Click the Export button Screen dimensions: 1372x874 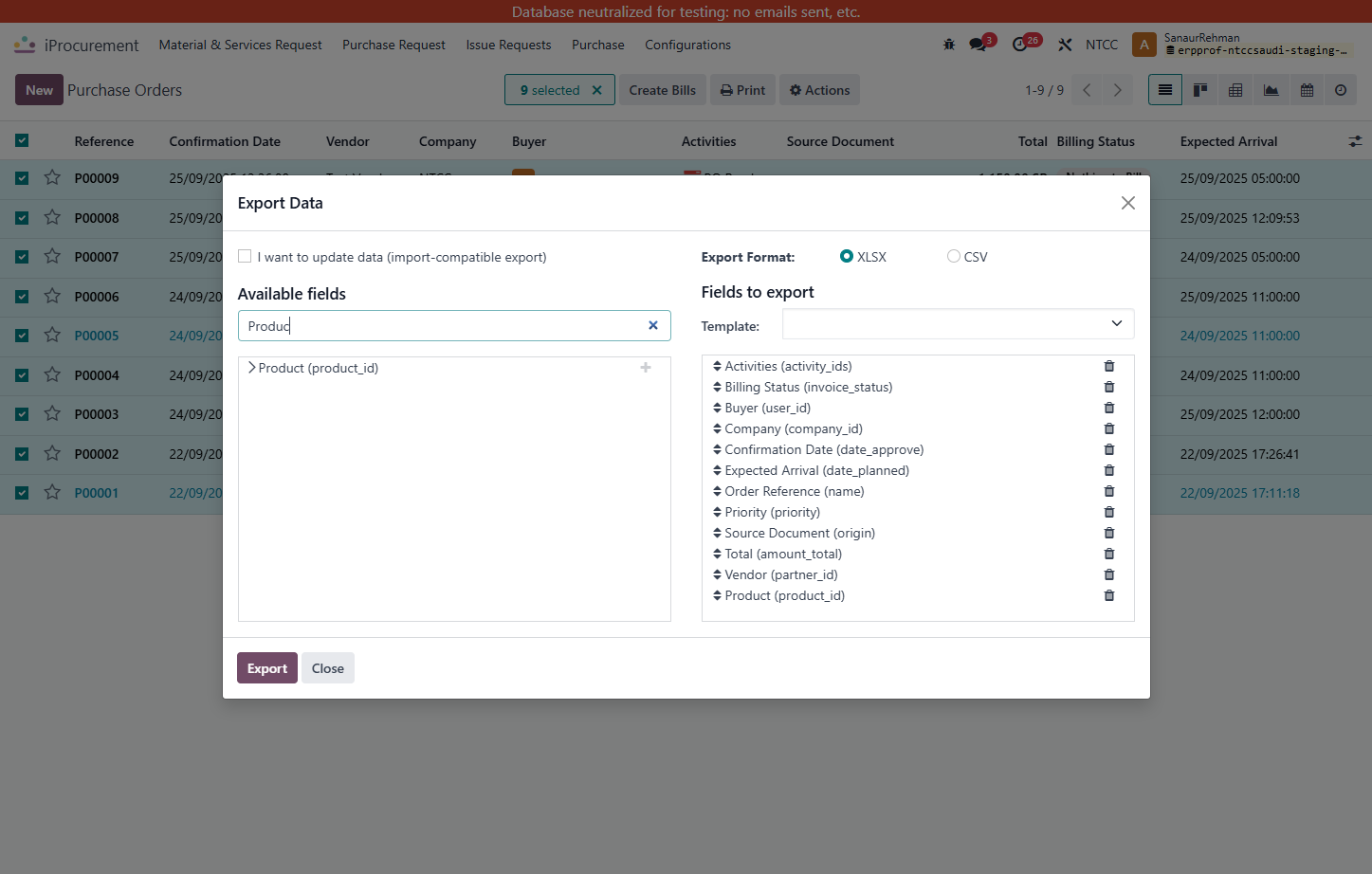click(x=267, y=668)
